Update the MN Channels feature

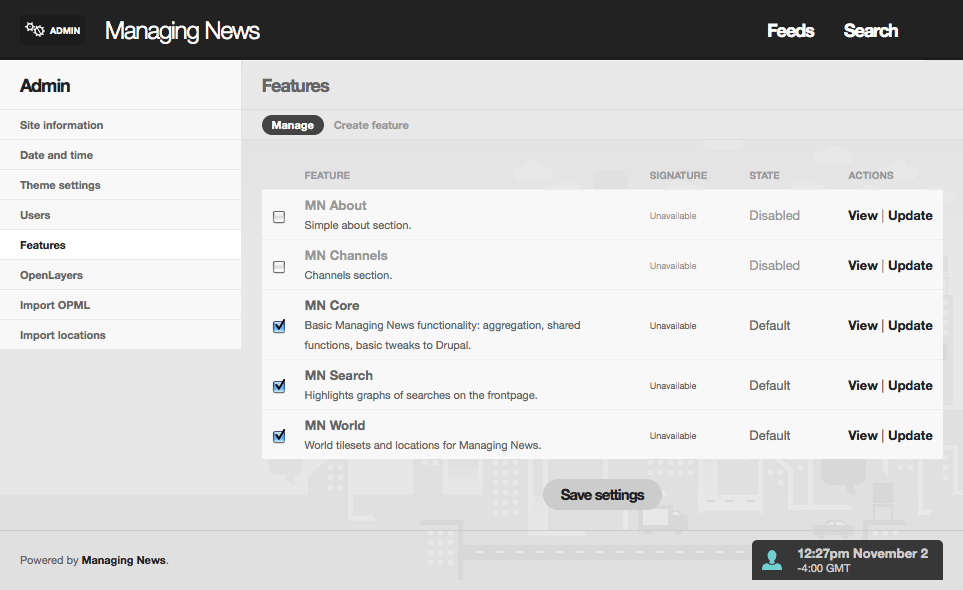point(910,266)
